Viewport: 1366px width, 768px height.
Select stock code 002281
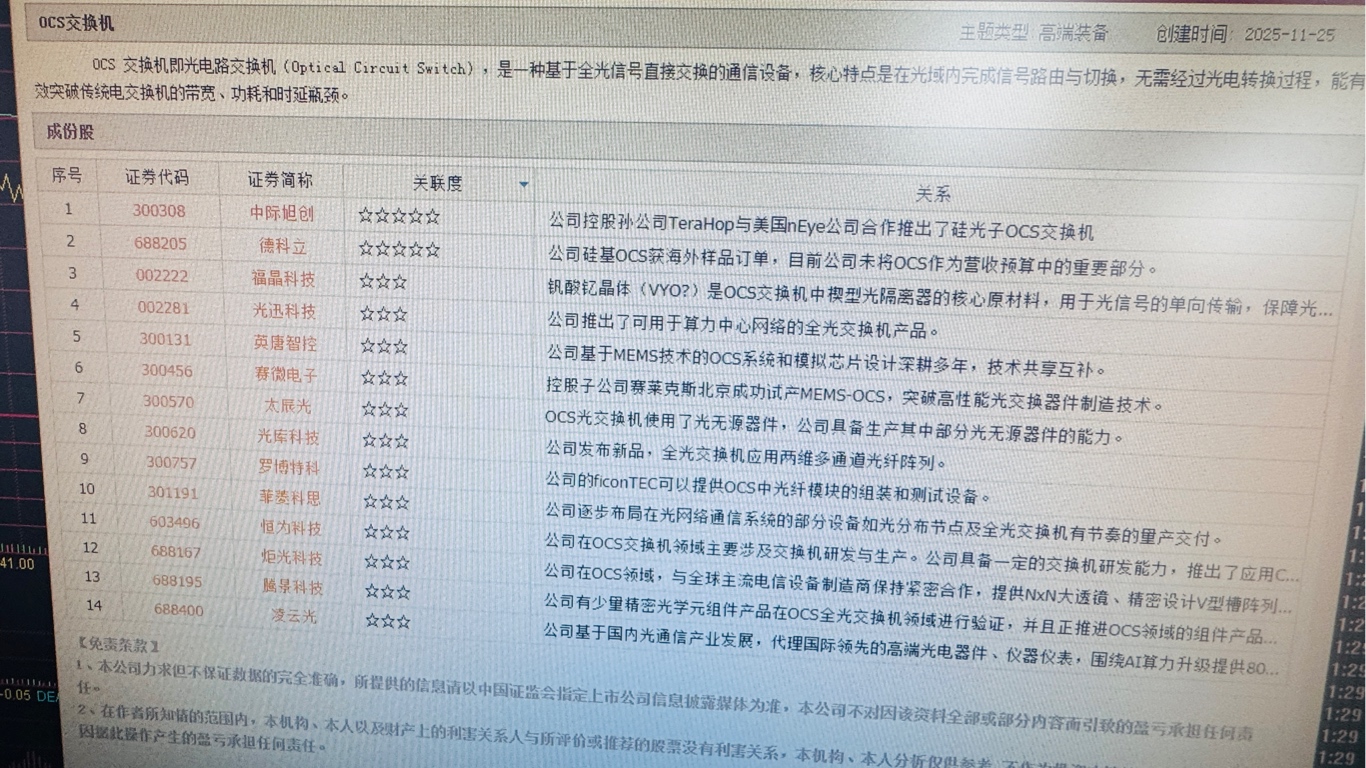[163, 307]
